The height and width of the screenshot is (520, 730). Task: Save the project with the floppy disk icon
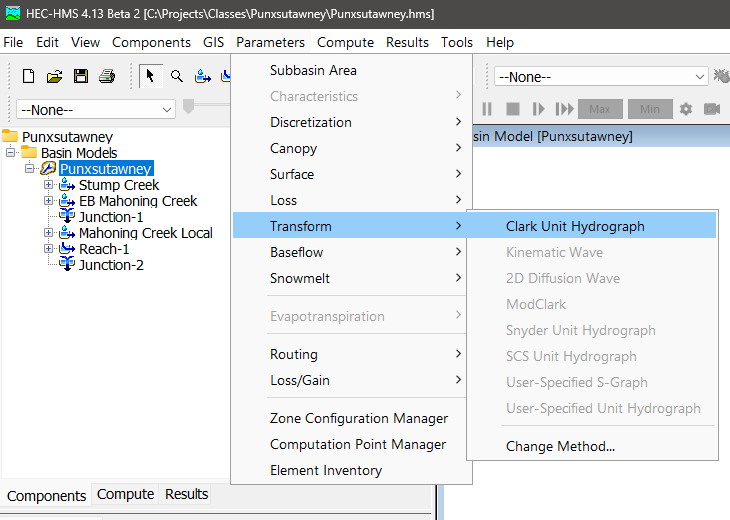coord(81,76)
